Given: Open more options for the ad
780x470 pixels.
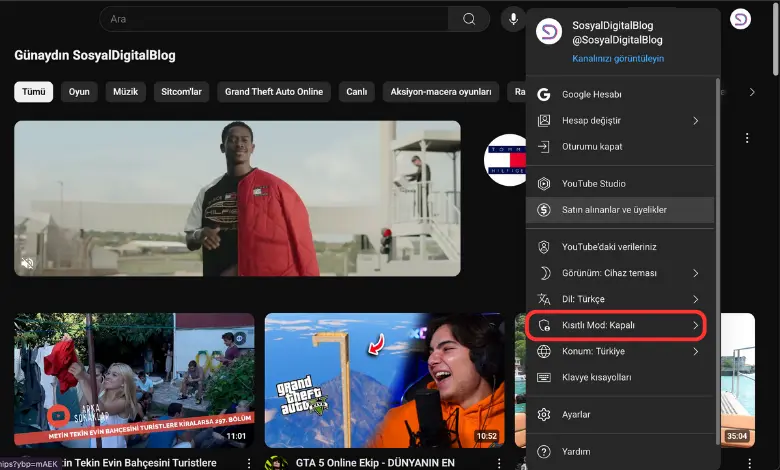Looking at the screenshot, I should tap(747, 138).
